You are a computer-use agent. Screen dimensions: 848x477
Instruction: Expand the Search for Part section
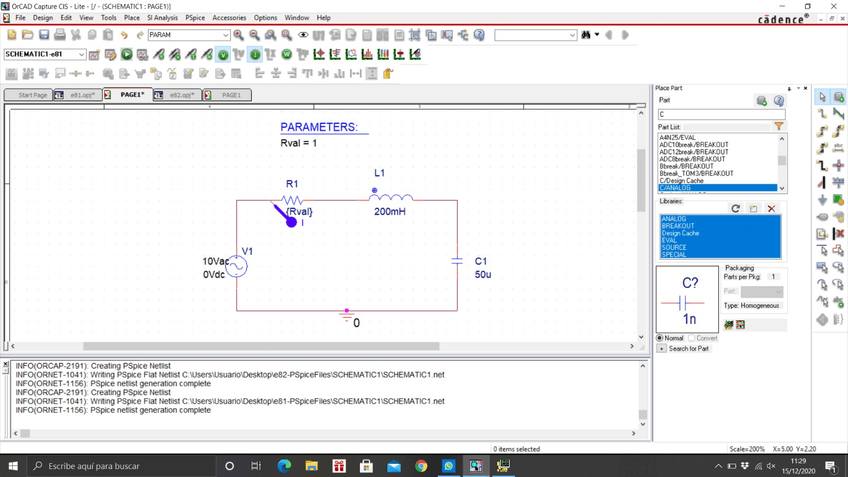(661, 348)
